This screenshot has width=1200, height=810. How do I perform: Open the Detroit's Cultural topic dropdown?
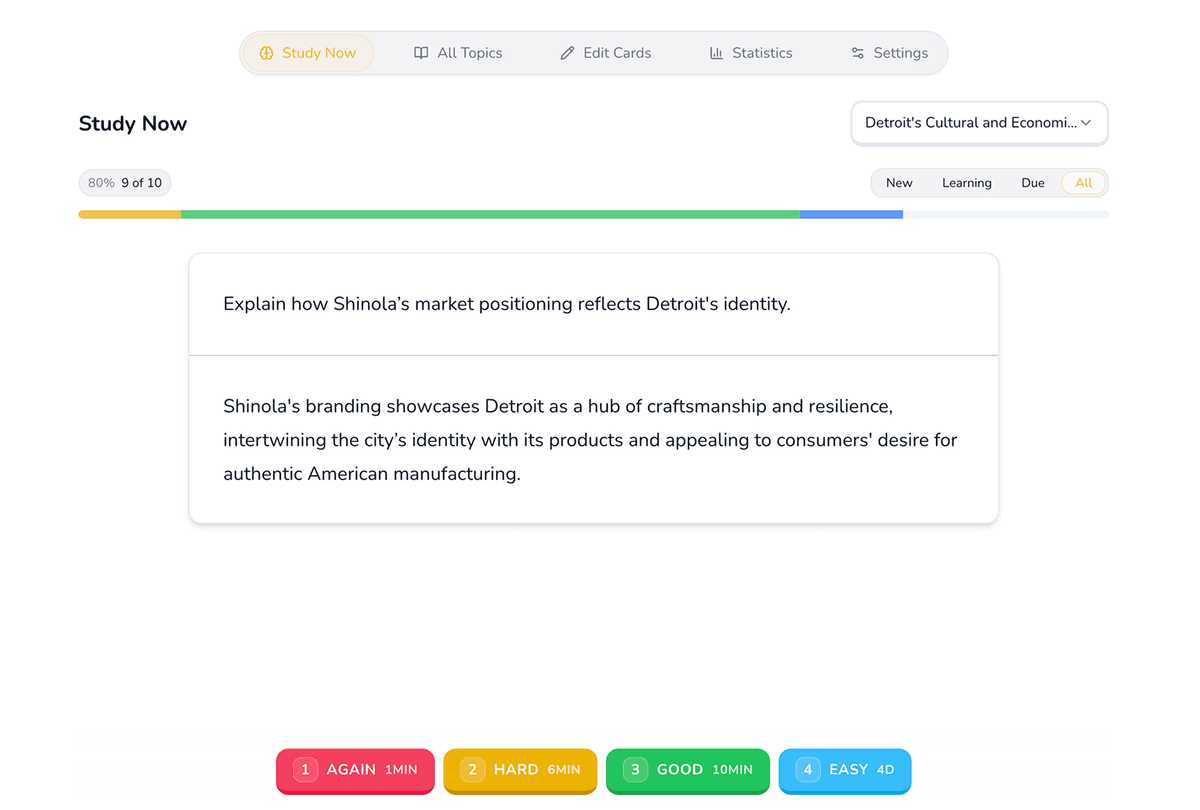click(x=970, y=123)
